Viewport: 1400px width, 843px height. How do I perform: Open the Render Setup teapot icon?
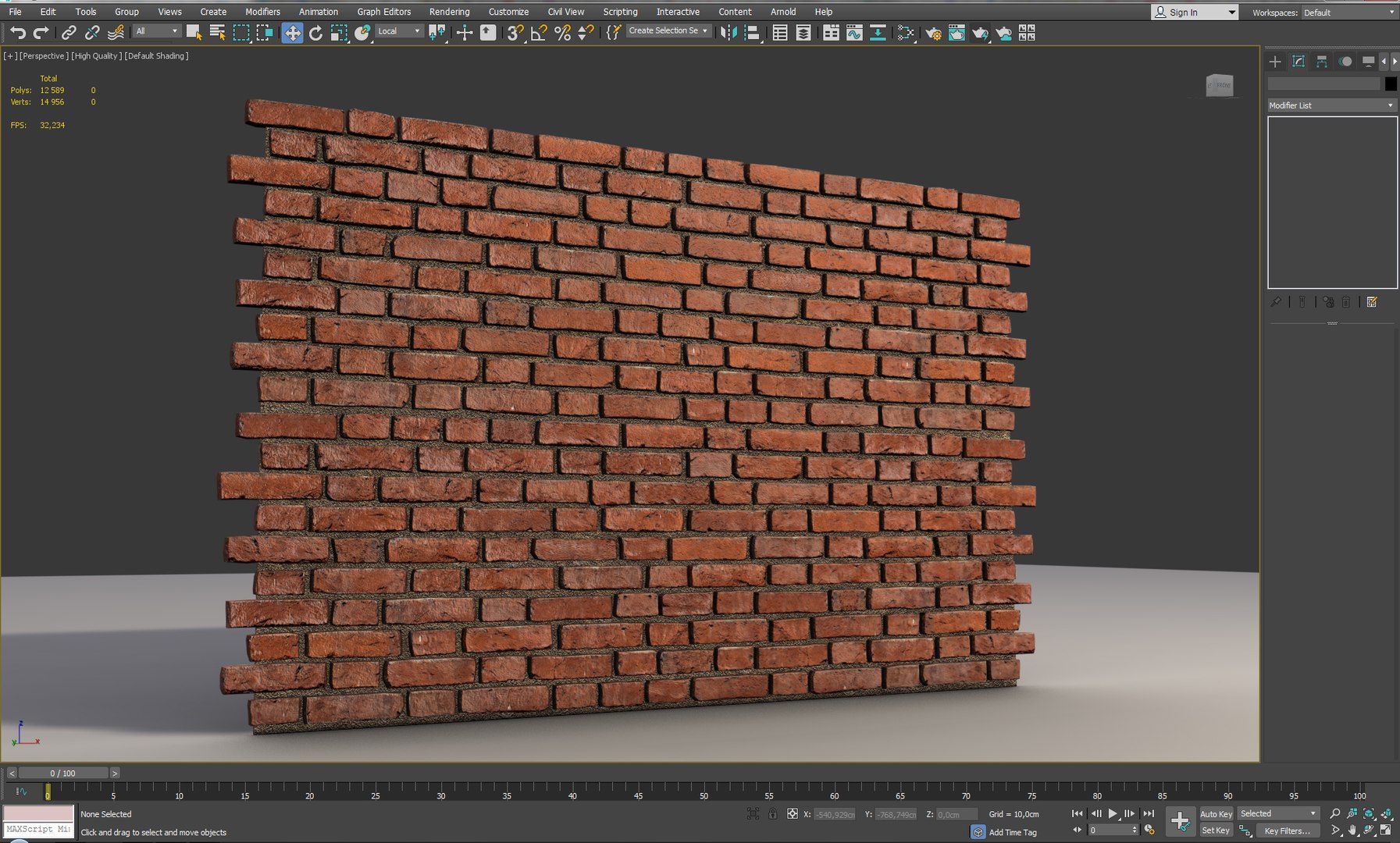tap(933, 32)
